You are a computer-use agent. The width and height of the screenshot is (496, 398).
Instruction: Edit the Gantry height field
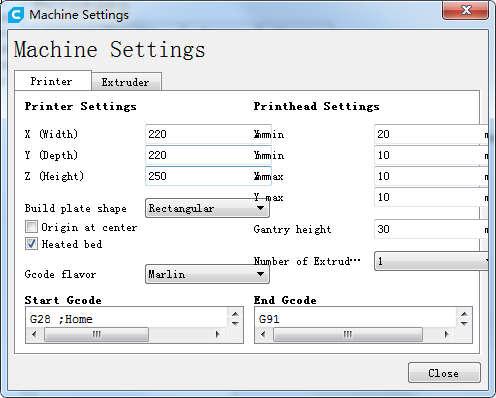[431, 229]
